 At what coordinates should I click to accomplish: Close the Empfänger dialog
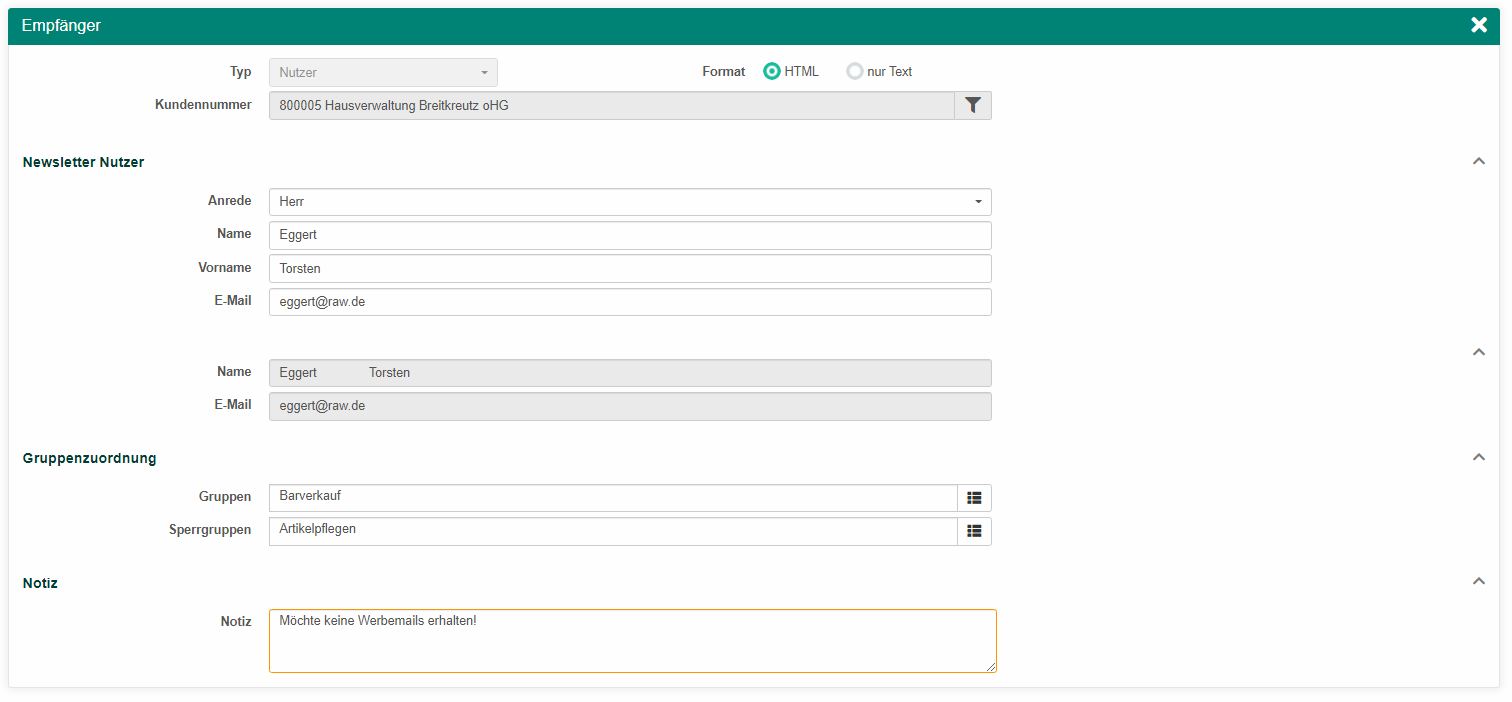pyautogui.click(x=1479, y=26)
